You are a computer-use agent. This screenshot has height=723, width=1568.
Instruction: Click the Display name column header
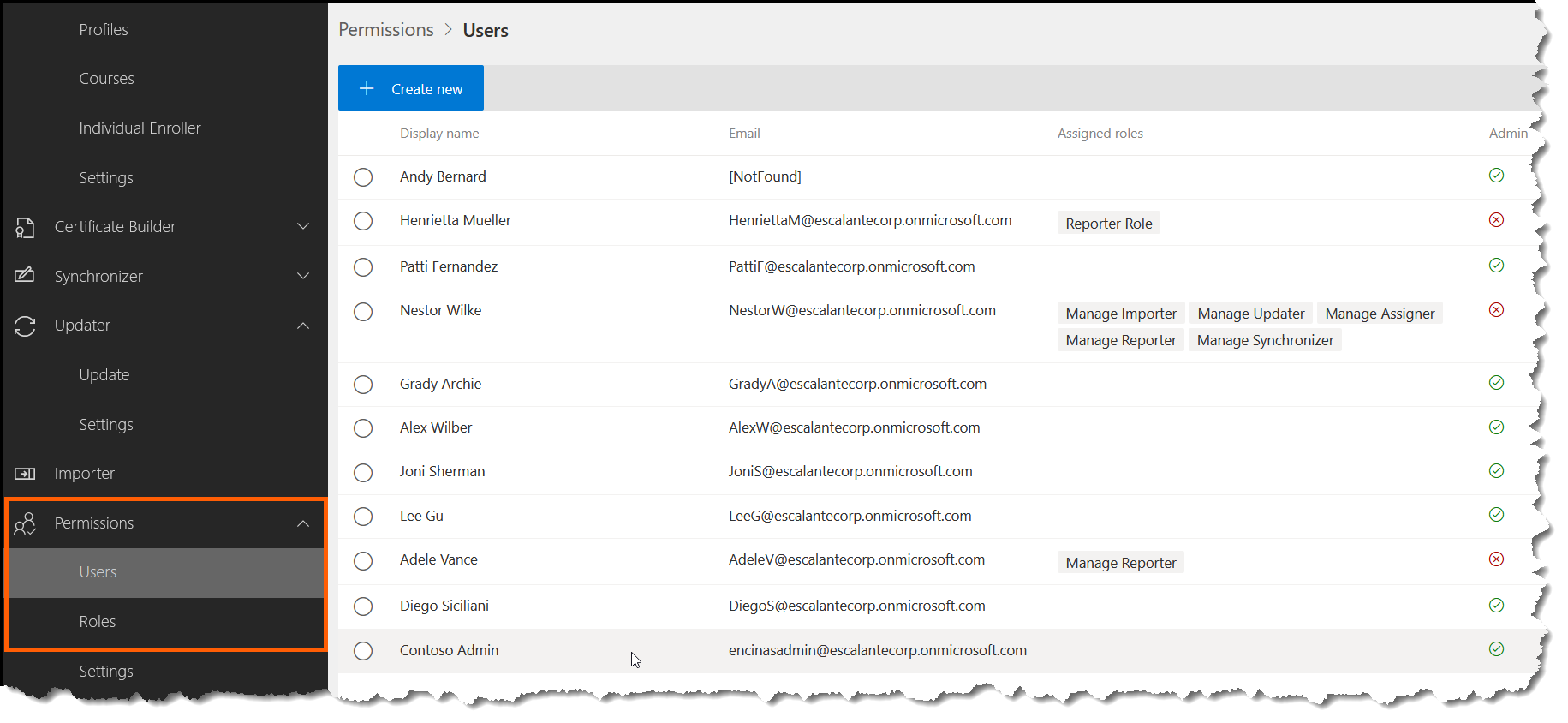pyautogui.click(x=439, y=134)
